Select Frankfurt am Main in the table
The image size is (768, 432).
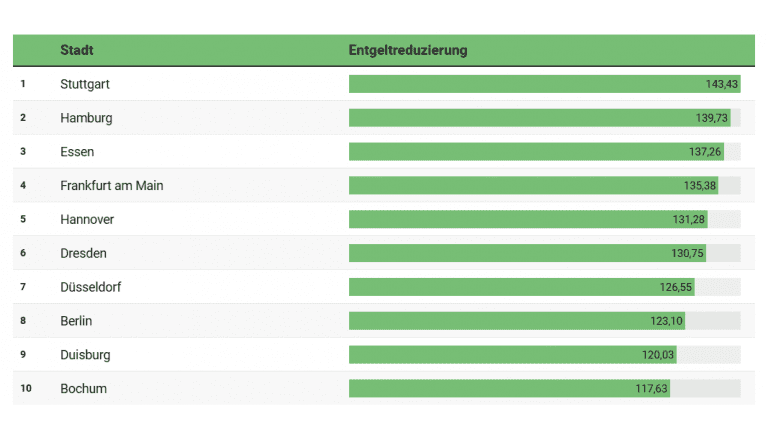tap(111, 186)
